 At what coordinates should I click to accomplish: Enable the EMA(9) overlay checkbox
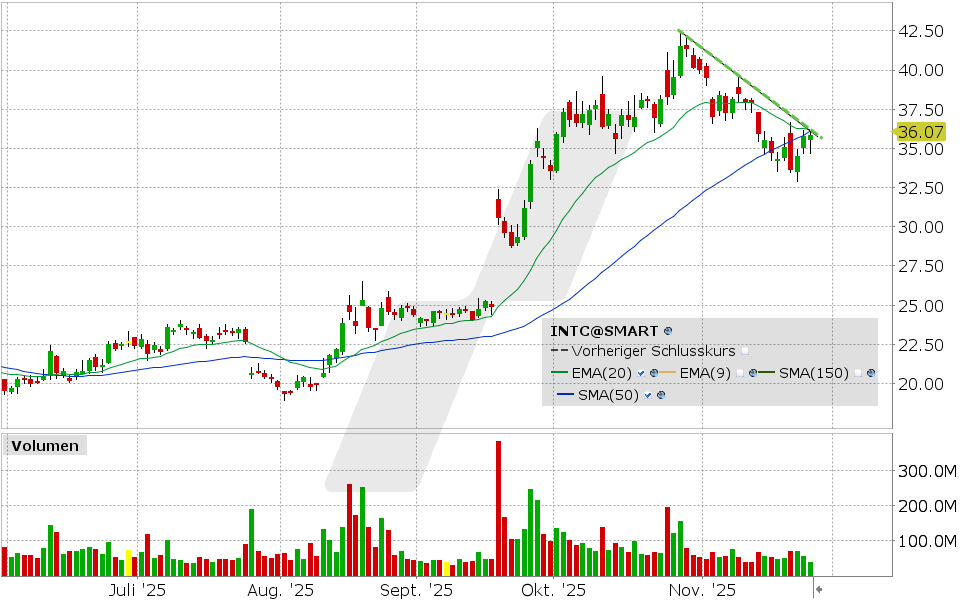coord(740,371)
